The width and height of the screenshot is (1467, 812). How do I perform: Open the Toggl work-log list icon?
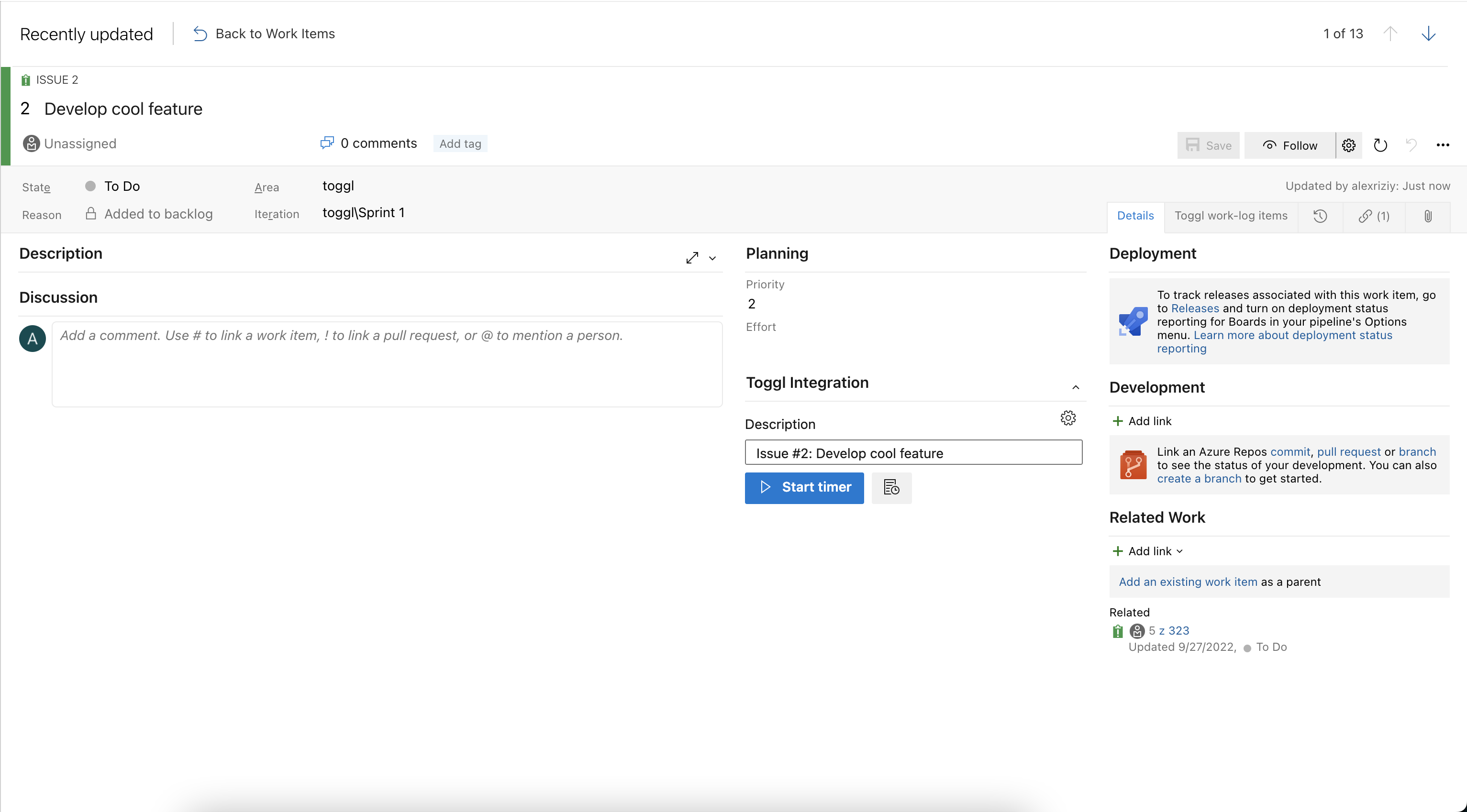[x=891, y=488]
